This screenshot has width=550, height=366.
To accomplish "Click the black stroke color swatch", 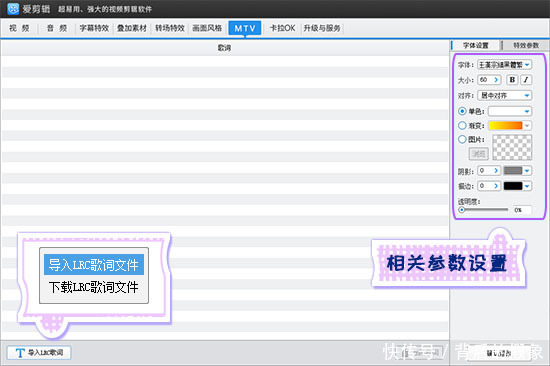I will [x=513, y=186].
